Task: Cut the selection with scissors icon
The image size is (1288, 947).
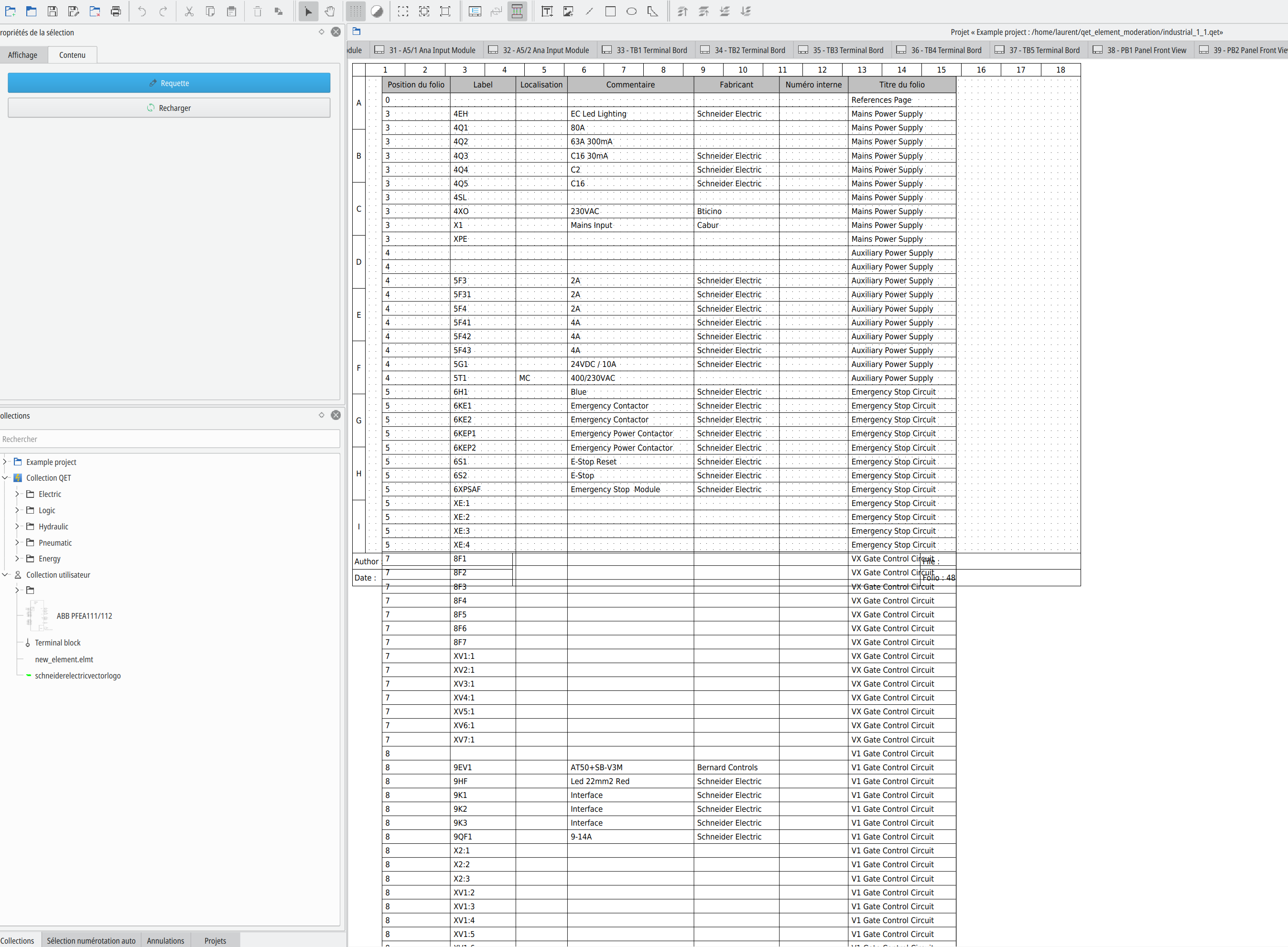Action: point(189,11)
